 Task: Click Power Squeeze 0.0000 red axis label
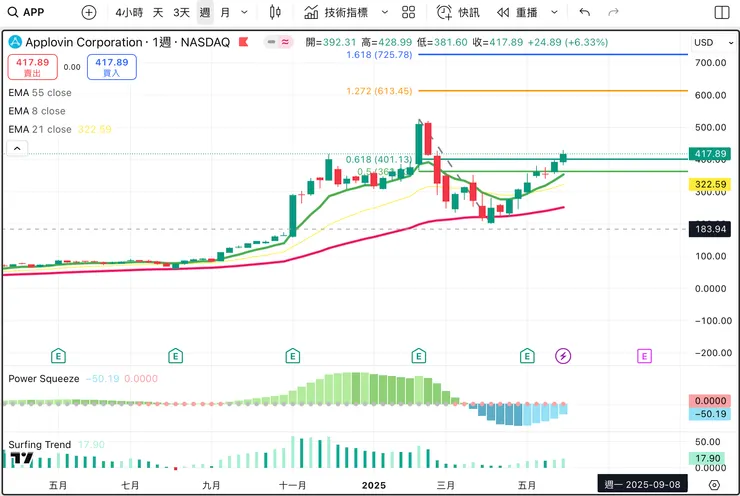coord(710,401)
